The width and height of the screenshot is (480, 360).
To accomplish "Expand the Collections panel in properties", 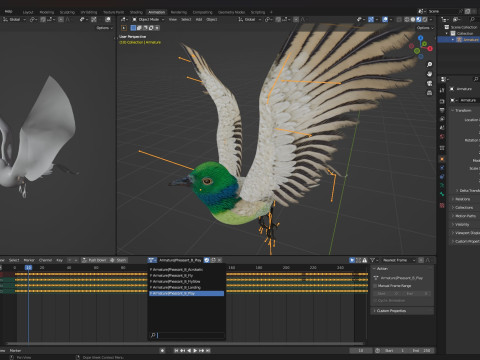I will pos(465,207).
